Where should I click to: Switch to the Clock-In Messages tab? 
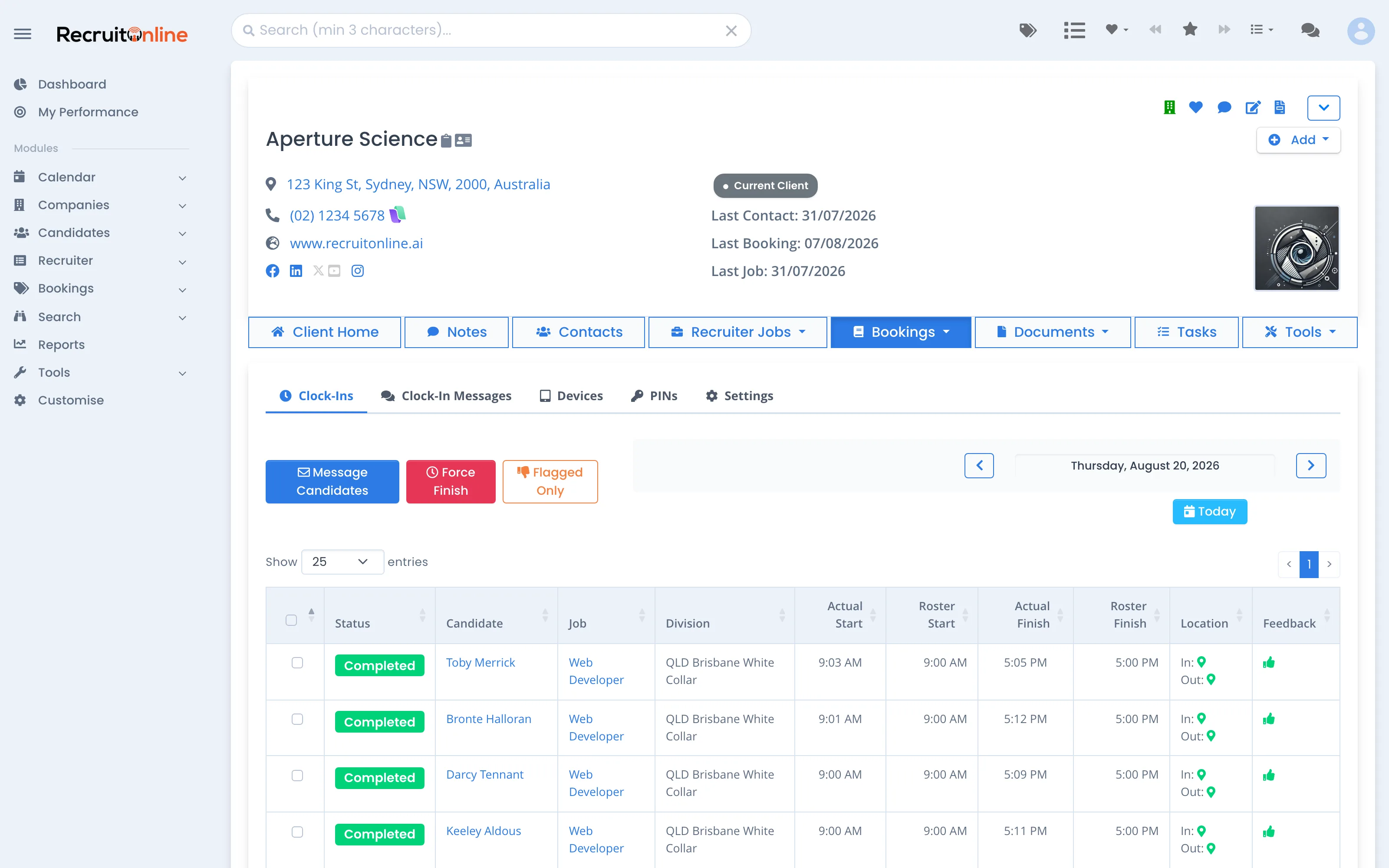[x=446, y=395]
